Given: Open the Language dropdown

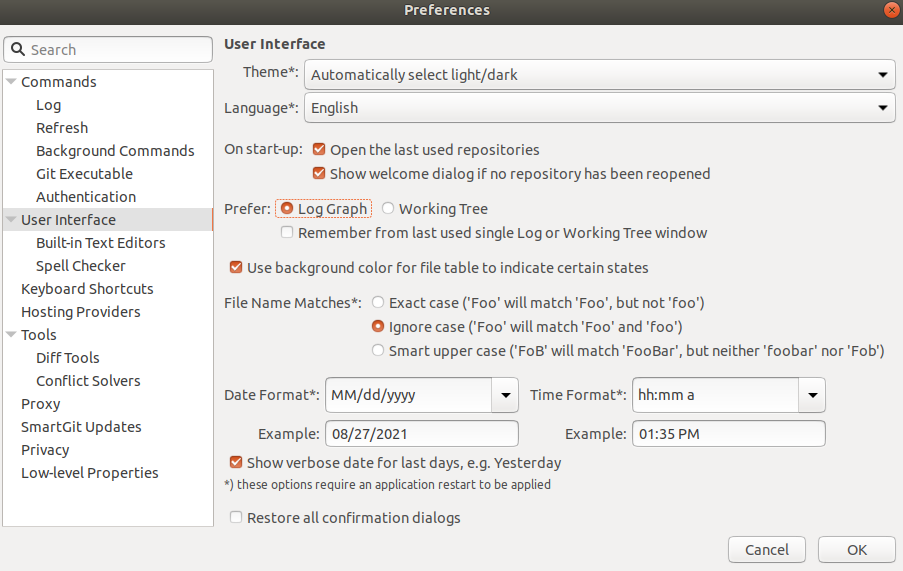Looking at the screenshot, I should pyautogui.click(x=600, y=108).
